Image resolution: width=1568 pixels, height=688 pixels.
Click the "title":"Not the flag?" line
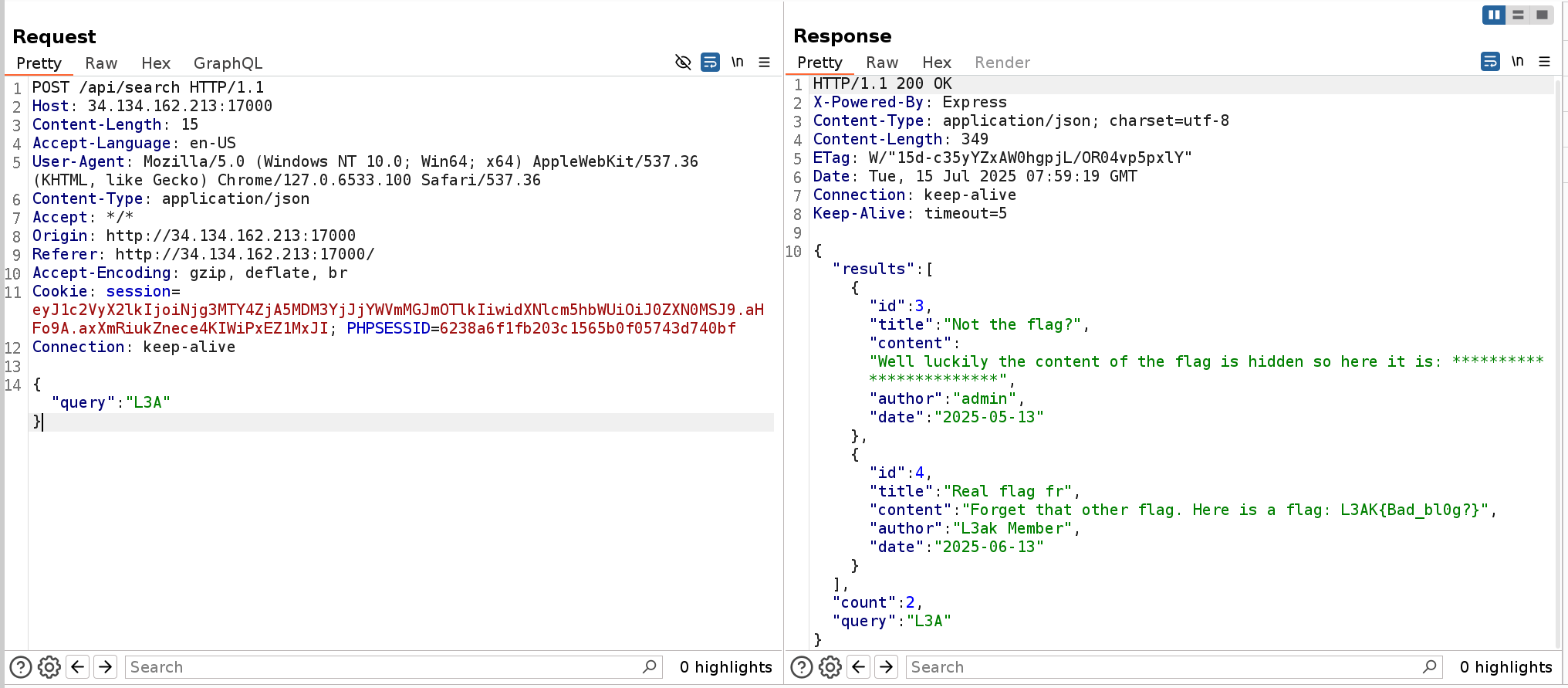coord(979,324)
